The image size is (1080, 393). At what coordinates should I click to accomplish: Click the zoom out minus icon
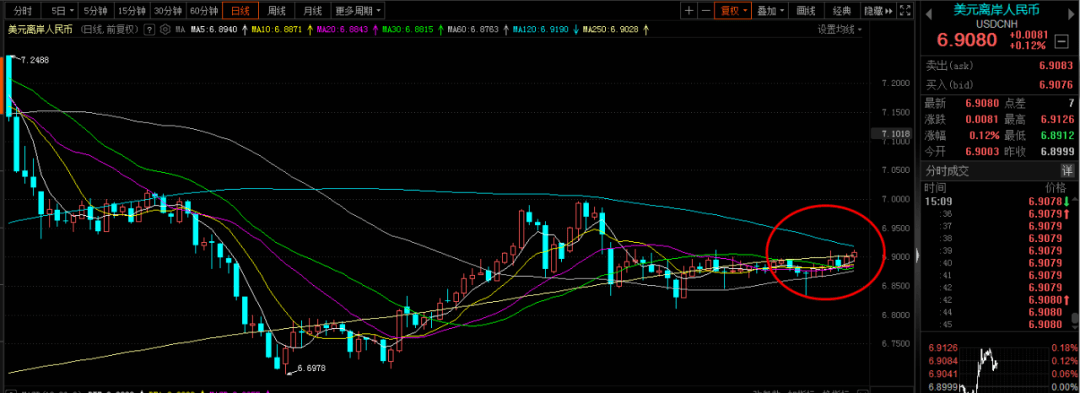coord(706,11)
